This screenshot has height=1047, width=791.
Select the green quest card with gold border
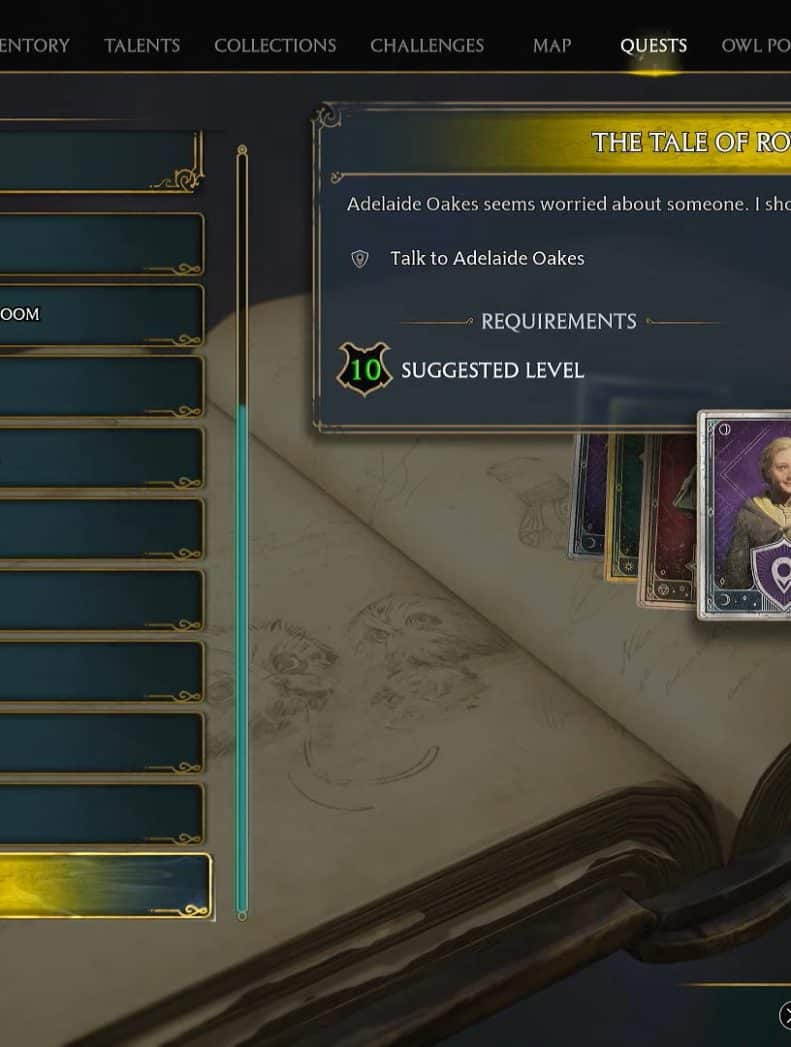(622, 507)
